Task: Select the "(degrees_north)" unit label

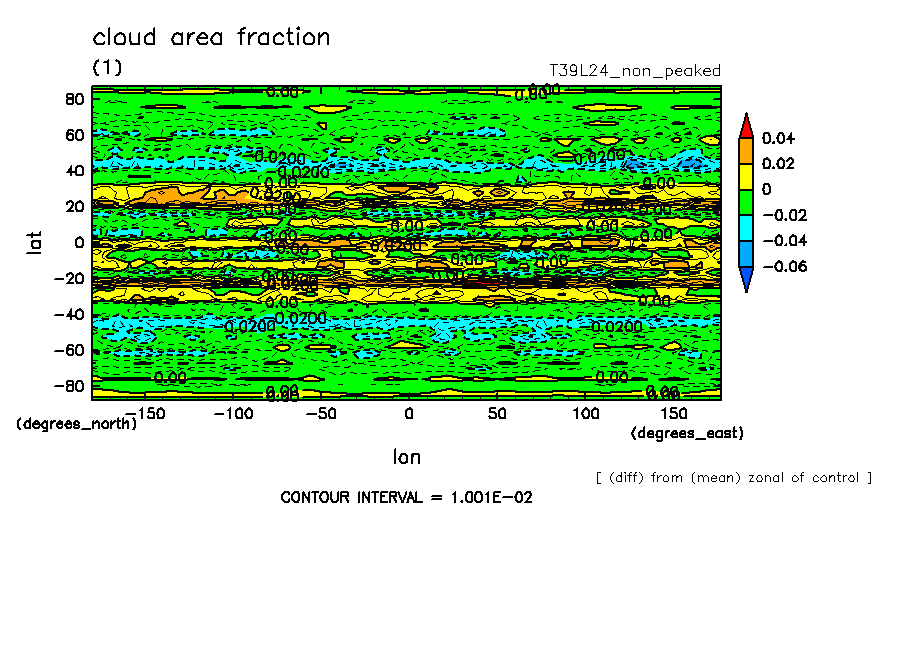Action: (x=76, y=423)
